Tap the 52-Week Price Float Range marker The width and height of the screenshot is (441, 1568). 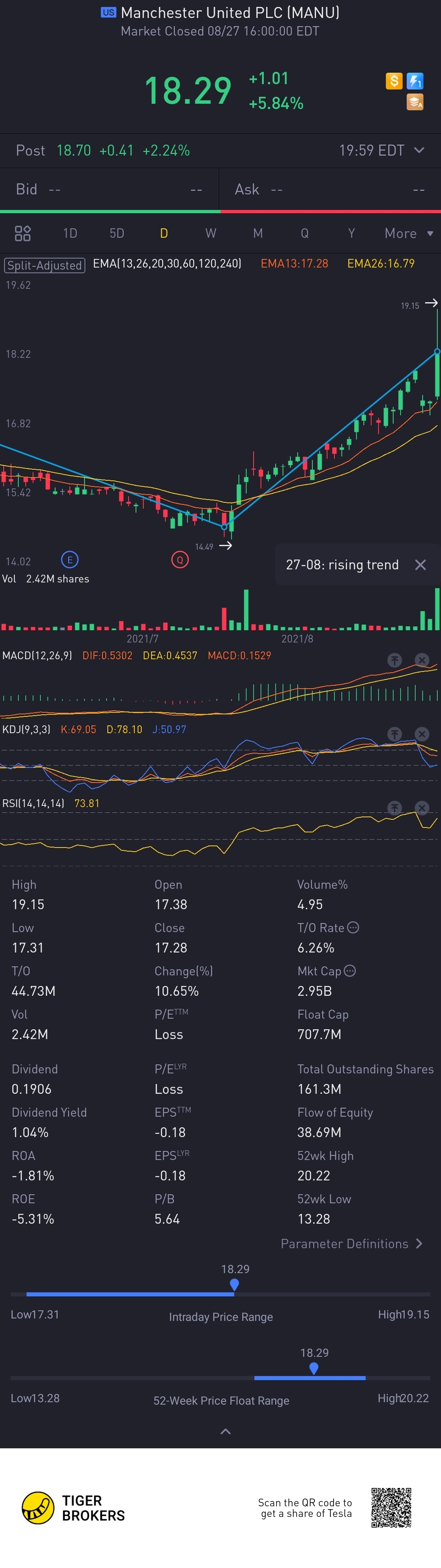pos(314,1368)
